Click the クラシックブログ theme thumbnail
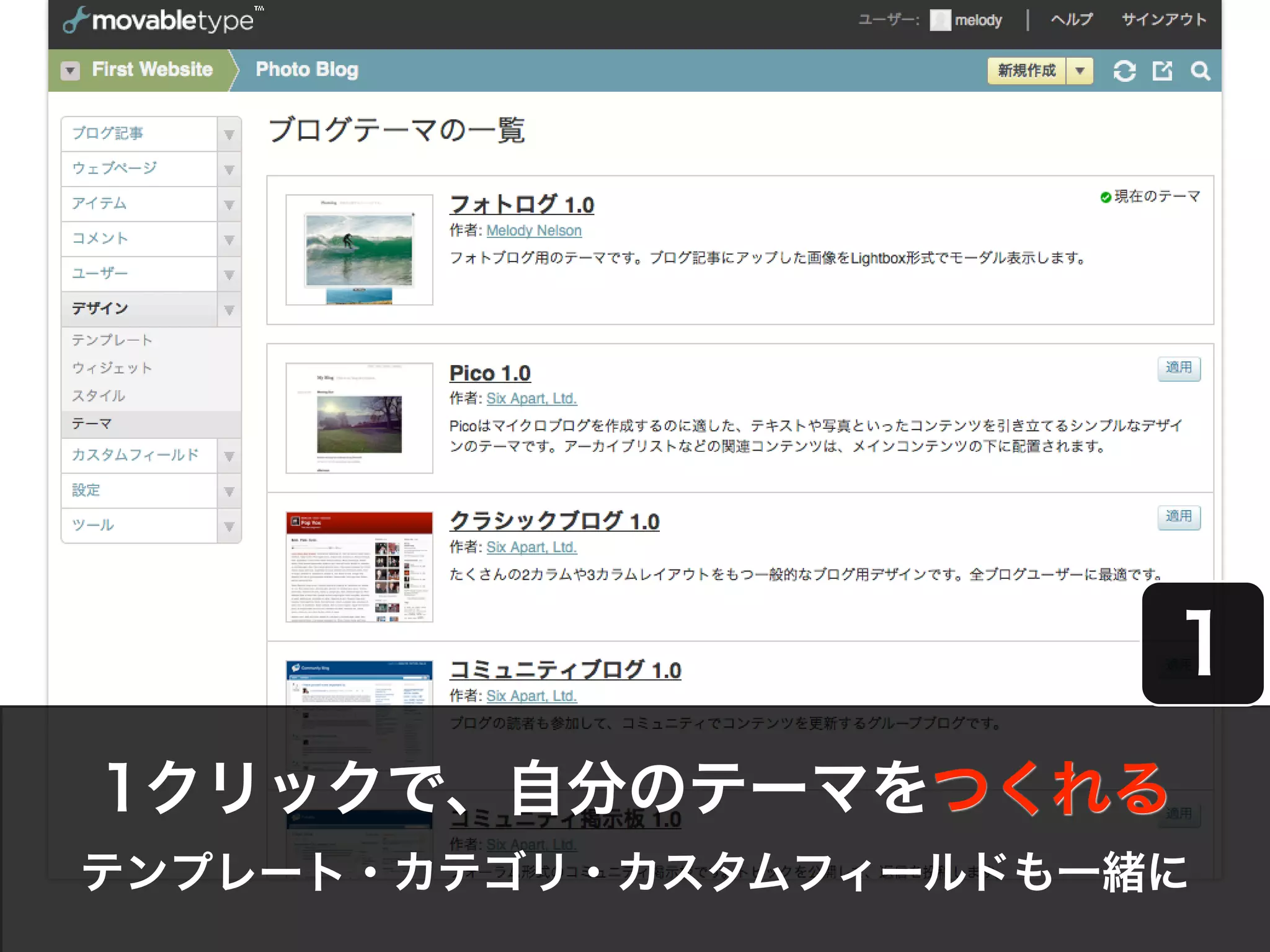This screenshot has width=1270, height=952. (x=359, y=566)
